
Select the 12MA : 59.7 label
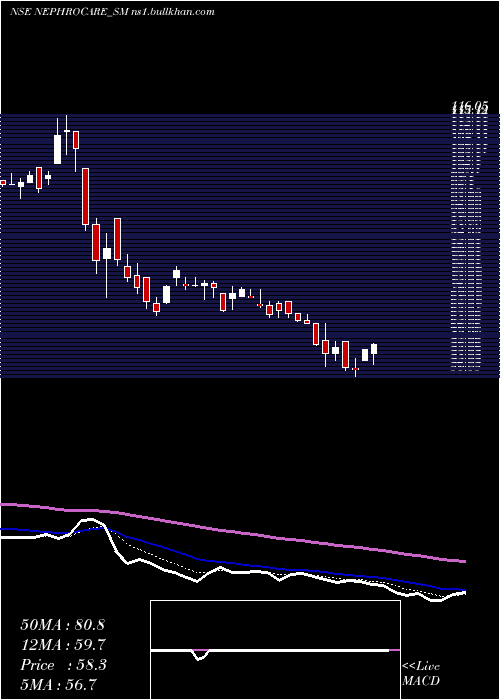point(62,645)
